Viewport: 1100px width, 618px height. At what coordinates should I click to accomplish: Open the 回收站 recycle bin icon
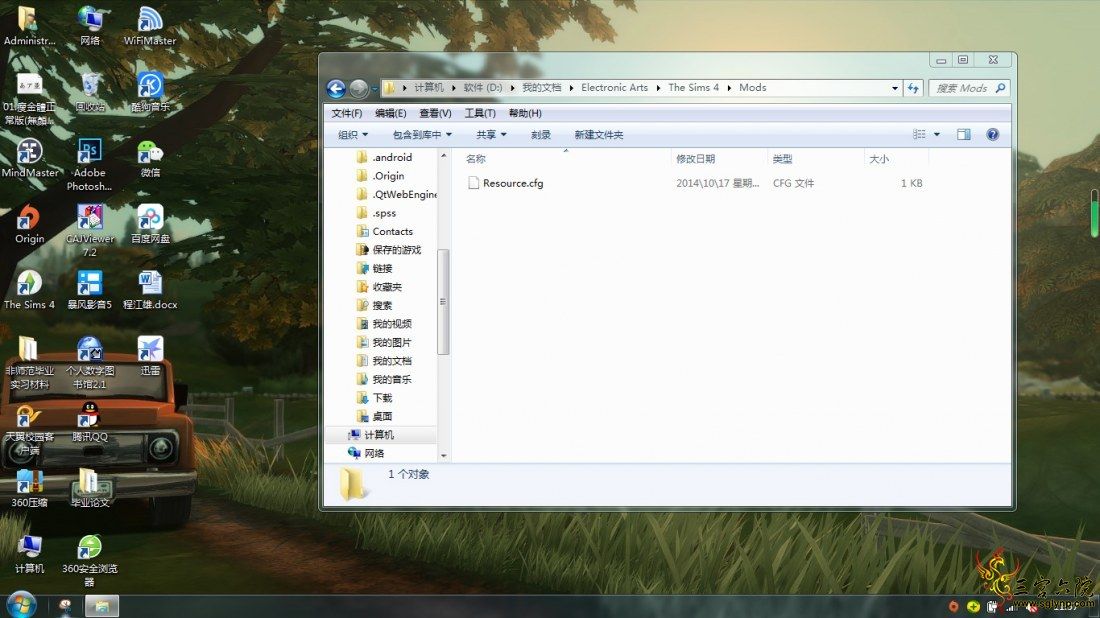(90, 92)
